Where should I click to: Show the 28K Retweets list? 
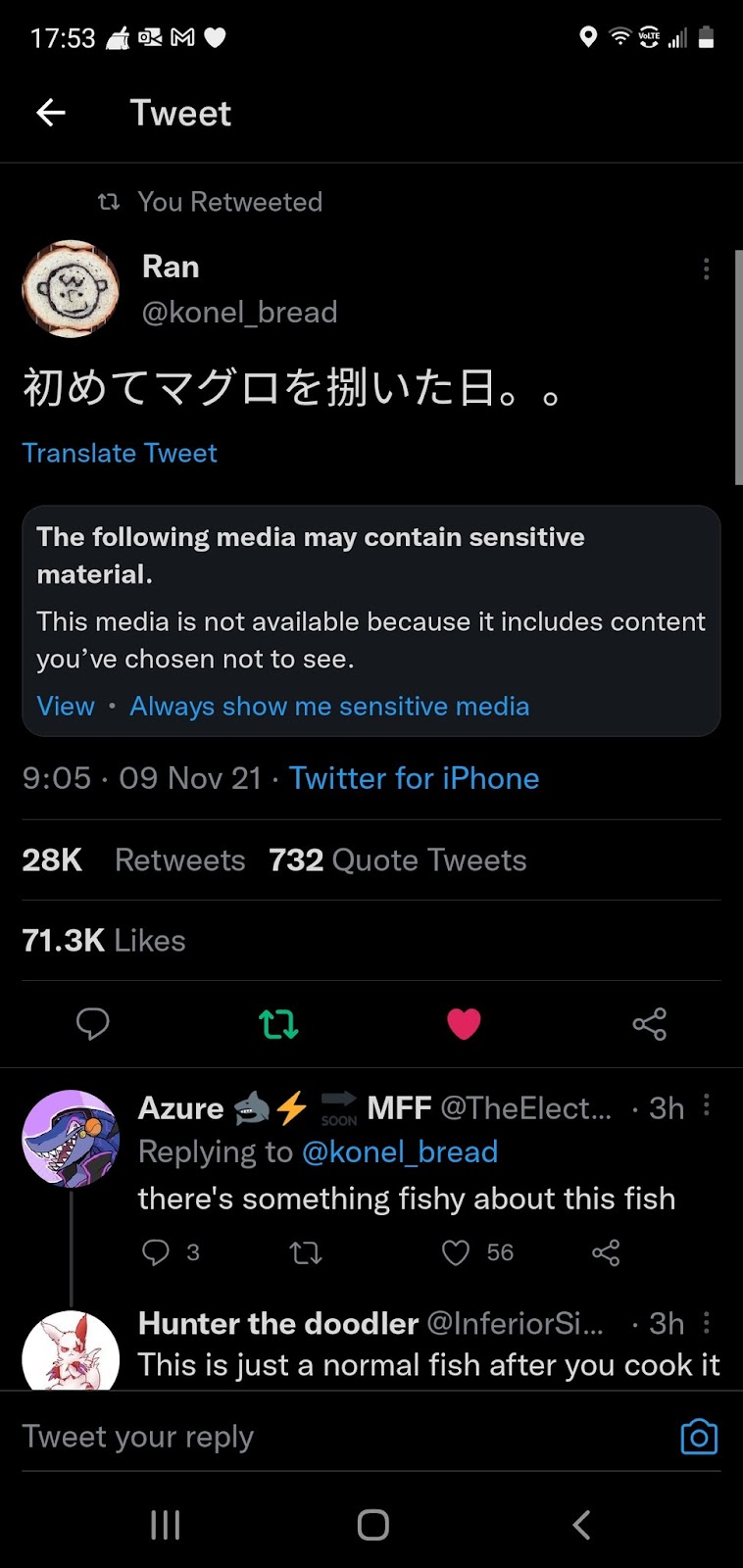(x=133, y=860)
